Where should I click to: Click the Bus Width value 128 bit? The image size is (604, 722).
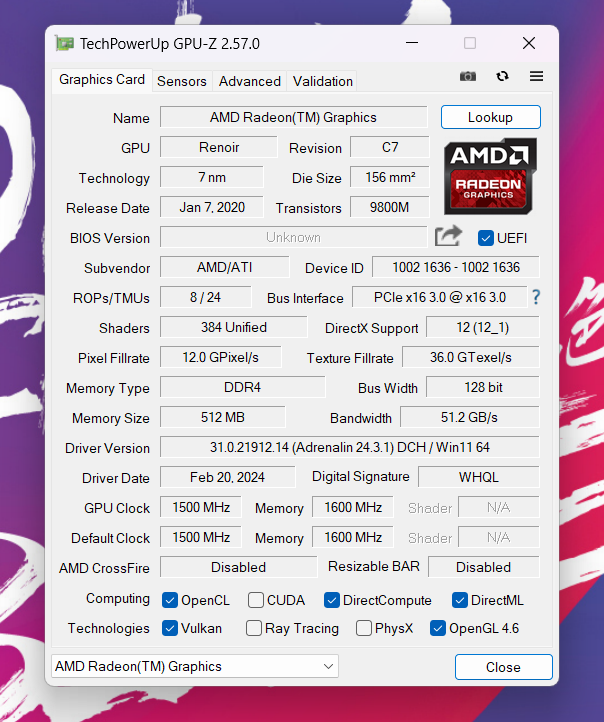(x=482, y=387)
